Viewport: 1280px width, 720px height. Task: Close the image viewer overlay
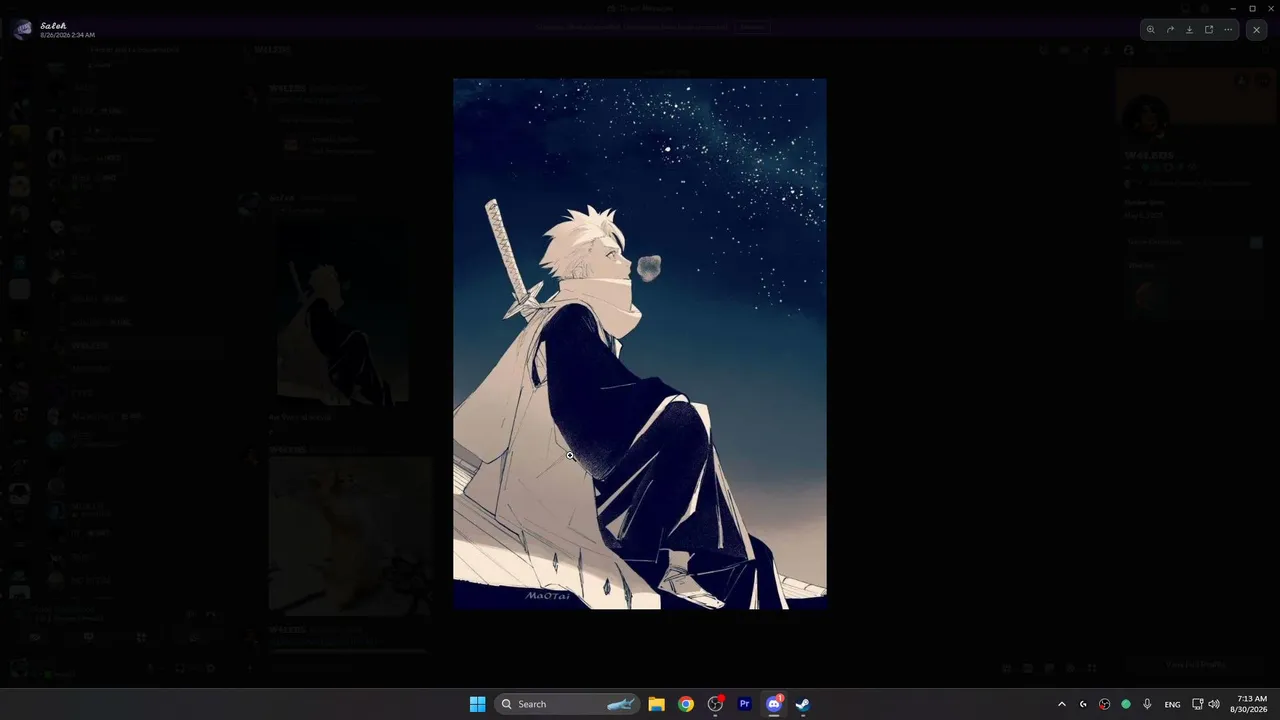pos(1257,30)
